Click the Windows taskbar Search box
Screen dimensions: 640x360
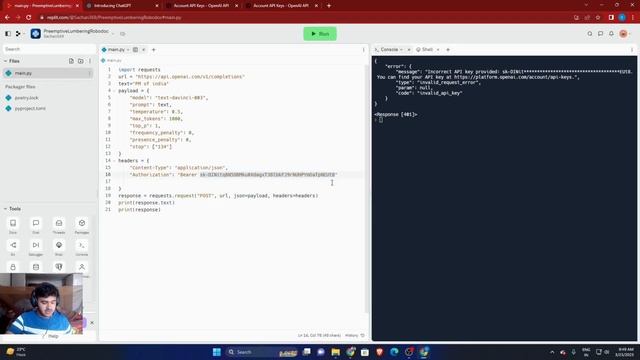pyautogui.click(x=262, y=352)
